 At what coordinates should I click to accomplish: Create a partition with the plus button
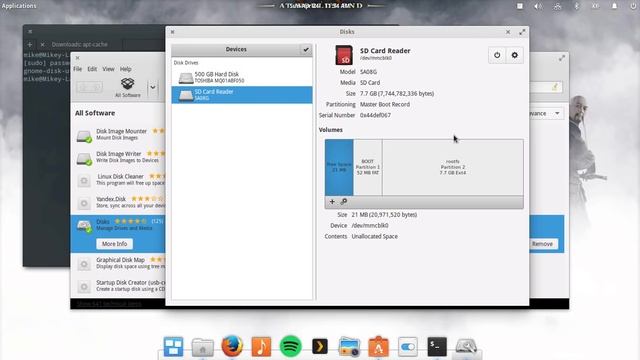332,202
